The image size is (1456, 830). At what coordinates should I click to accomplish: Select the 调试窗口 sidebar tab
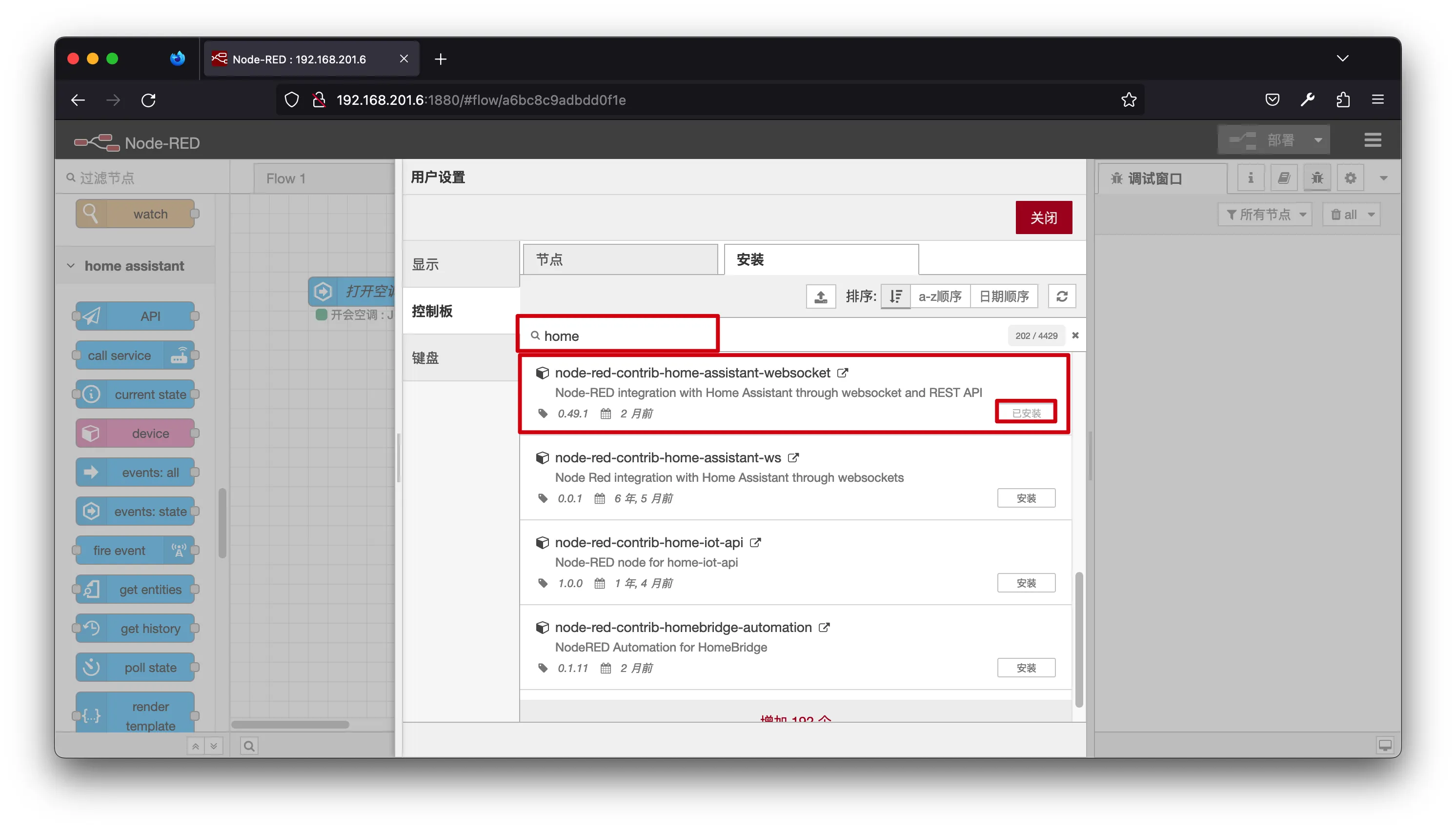[1162, 179]
